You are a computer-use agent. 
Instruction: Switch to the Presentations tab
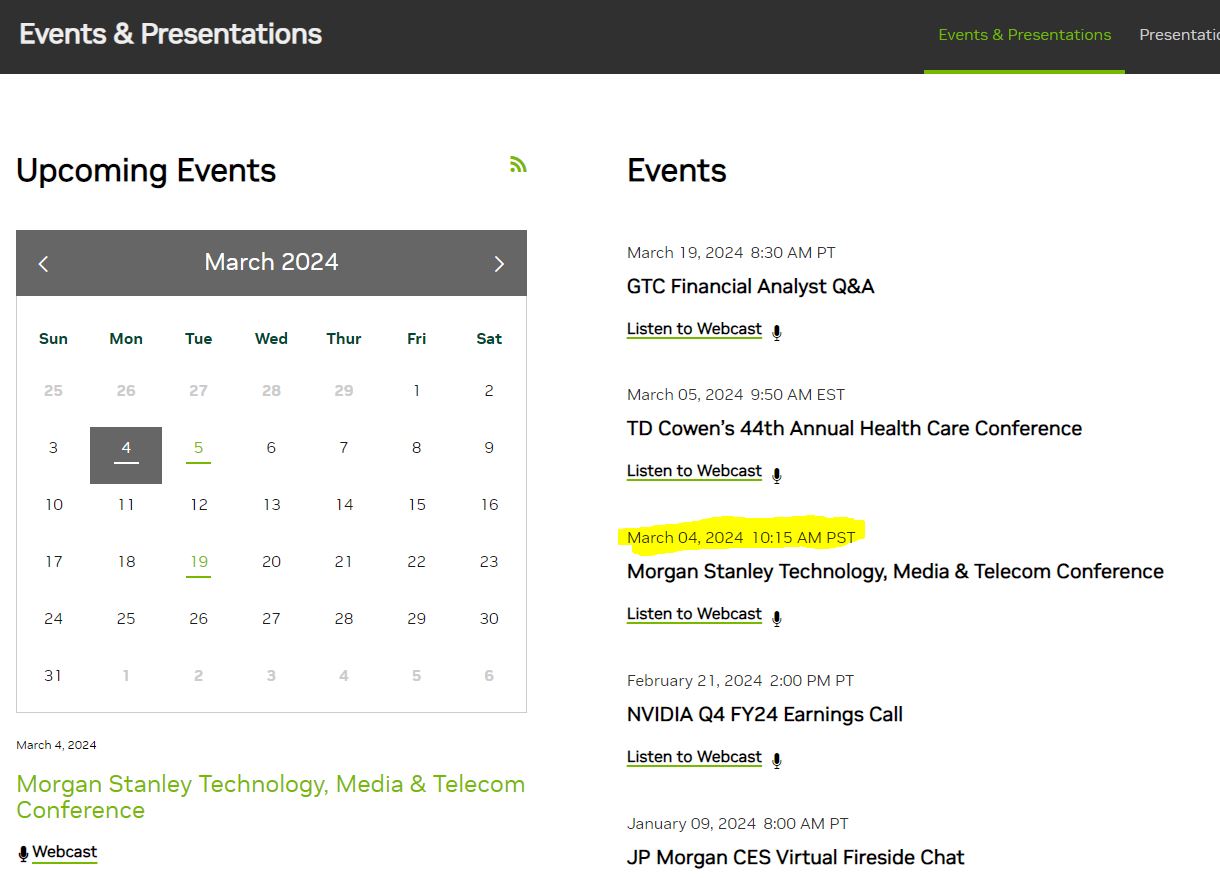click(1179, 35)
